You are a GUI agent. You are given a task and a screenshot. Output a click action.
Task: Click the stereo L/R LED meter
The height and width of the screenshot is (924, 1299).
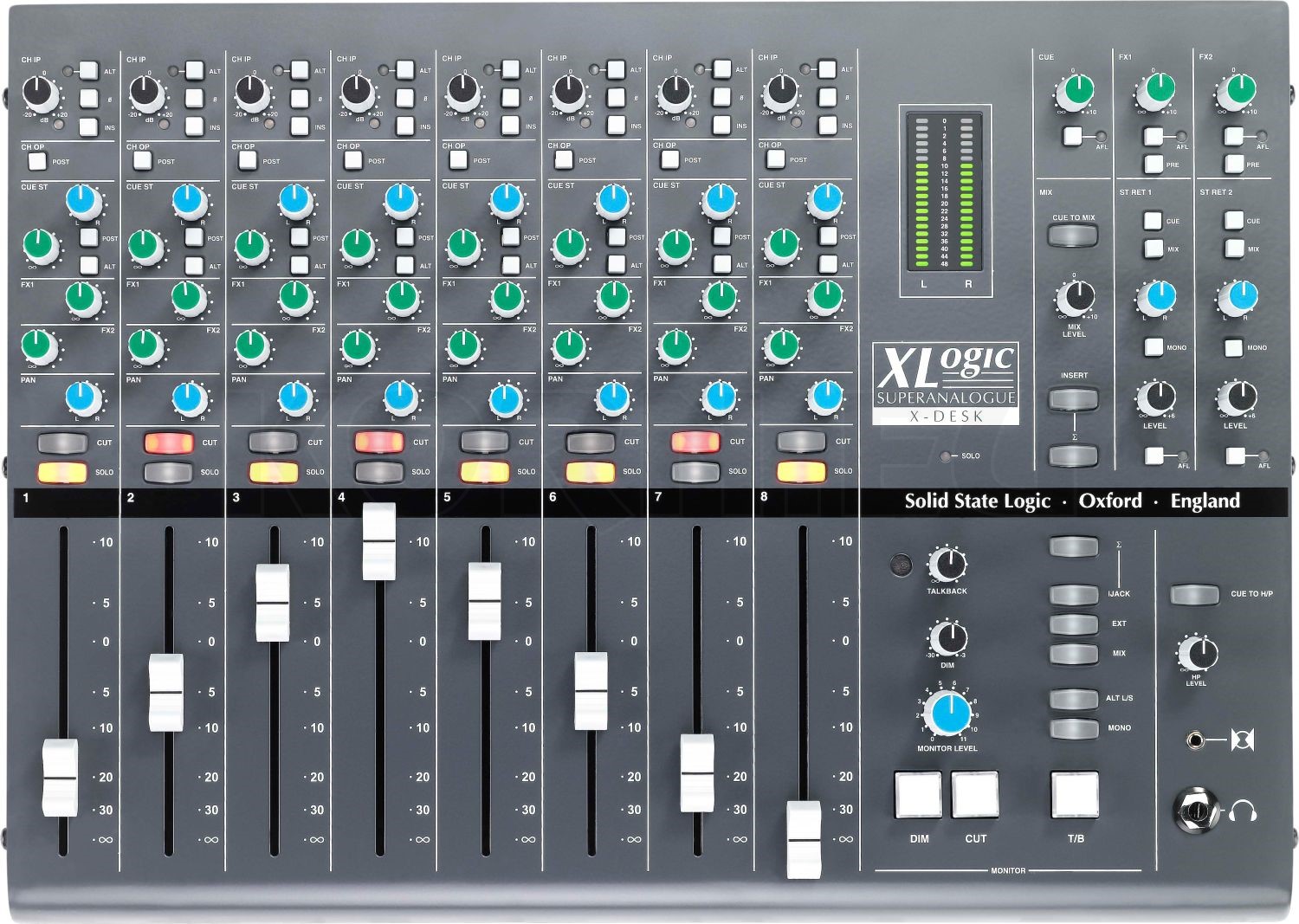click(x=946, y=202)
